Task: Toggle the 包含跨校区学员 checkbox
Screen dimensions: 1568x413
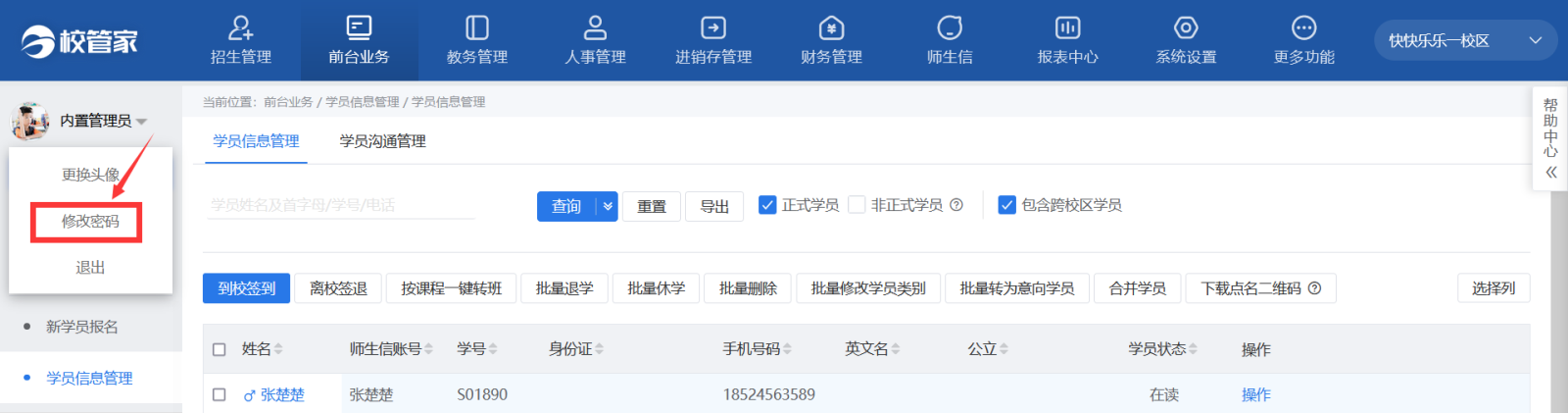Action: (1006, 205)
